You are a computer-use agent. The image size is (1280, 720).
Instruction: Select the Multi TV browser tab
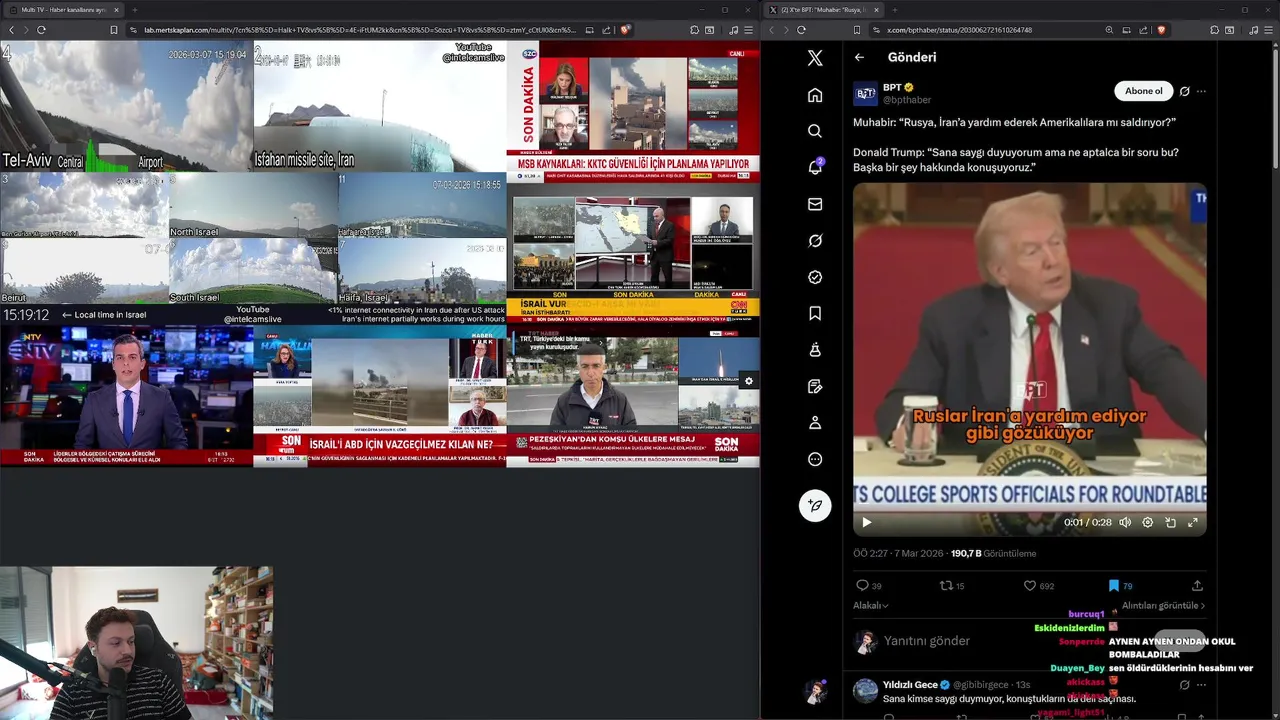(x=63, y=10)
